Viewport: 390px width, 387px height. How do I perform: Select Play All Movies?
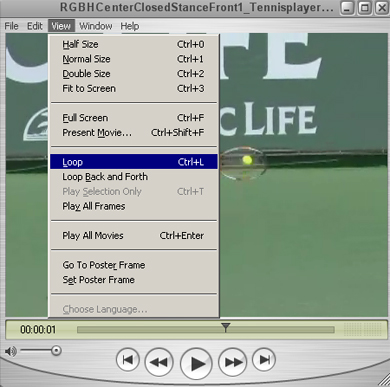click(x=134, y=236)
